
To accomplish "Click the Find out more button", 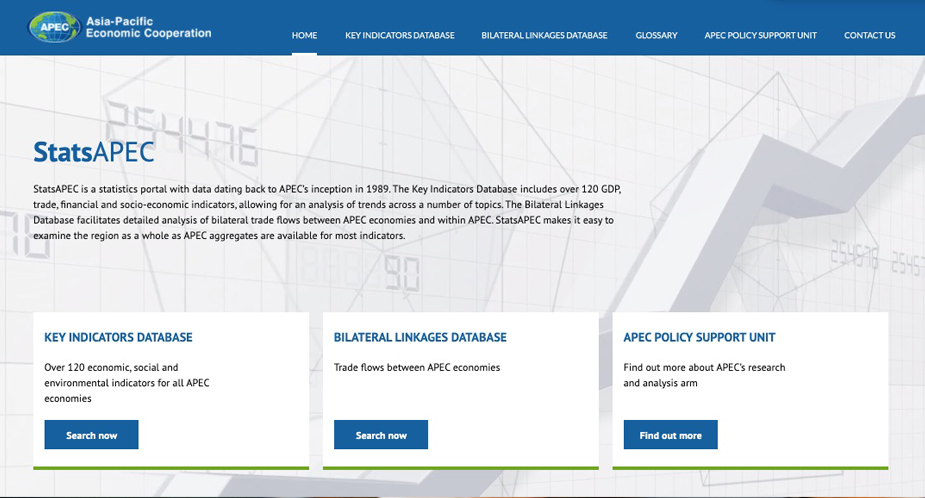I will click(671, 435).
